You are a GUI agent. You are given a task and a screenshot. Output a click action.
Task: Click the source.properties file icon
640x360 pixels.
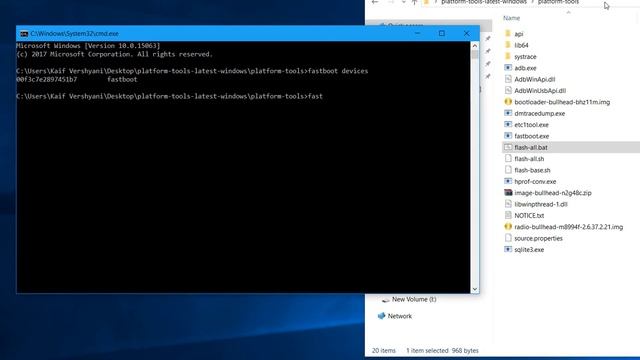pyautogui.click(x=508, y=238)
